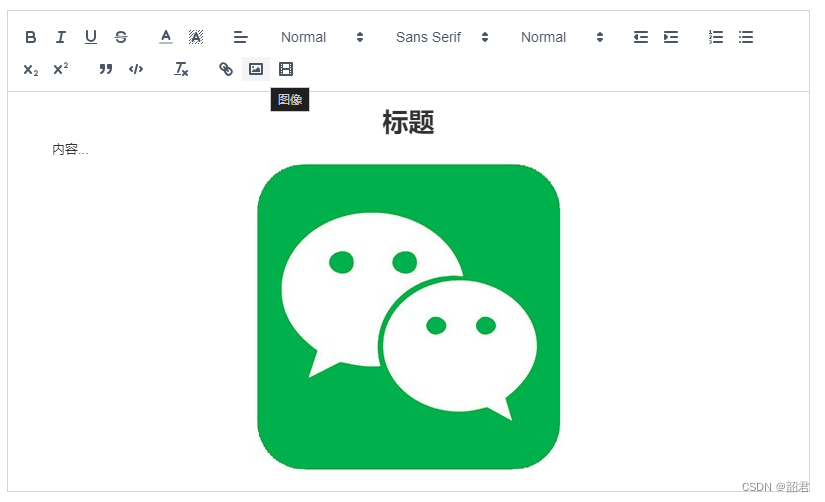Open the Sans Serif font dropdown
Viewport: 825px width, 502px height.
click(442, 37)
